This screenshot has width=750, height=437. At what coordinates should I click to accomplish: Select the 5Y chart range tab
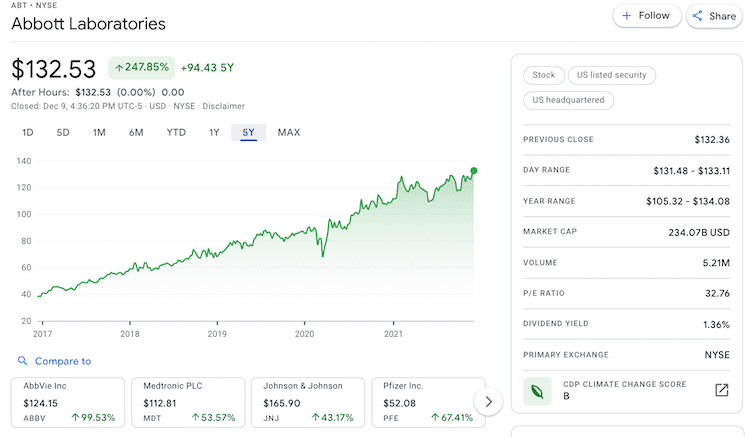click(x=248, y=132)
